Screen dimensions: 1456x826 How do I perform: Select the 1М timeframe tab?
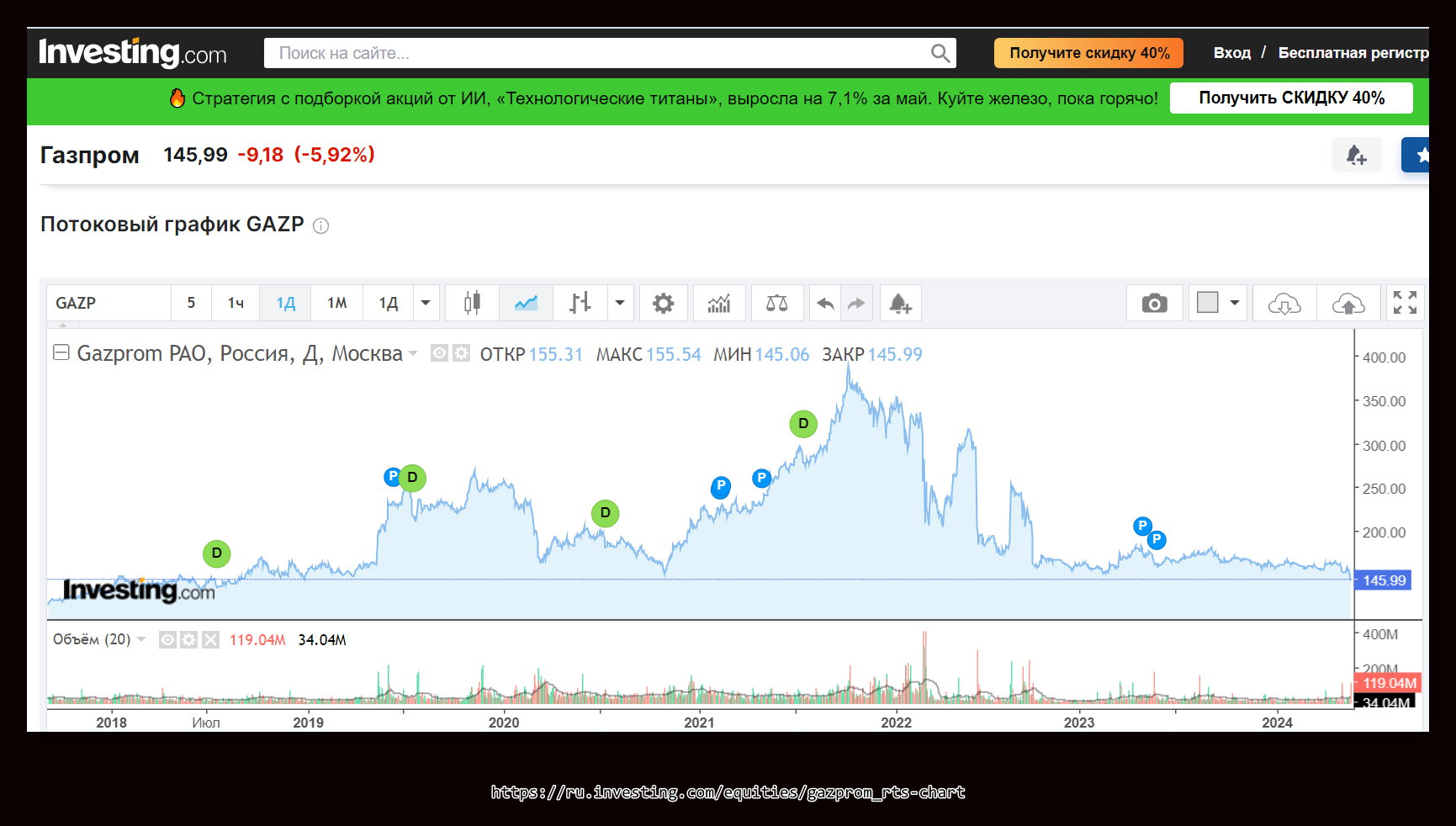tap(336, 303)
